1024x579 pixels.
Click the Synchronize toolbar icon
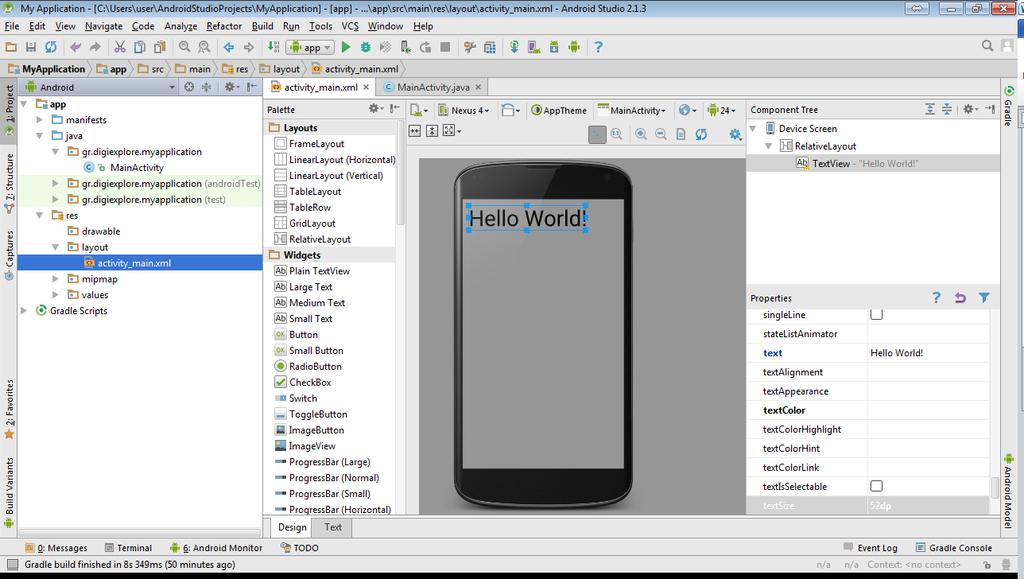50,47
